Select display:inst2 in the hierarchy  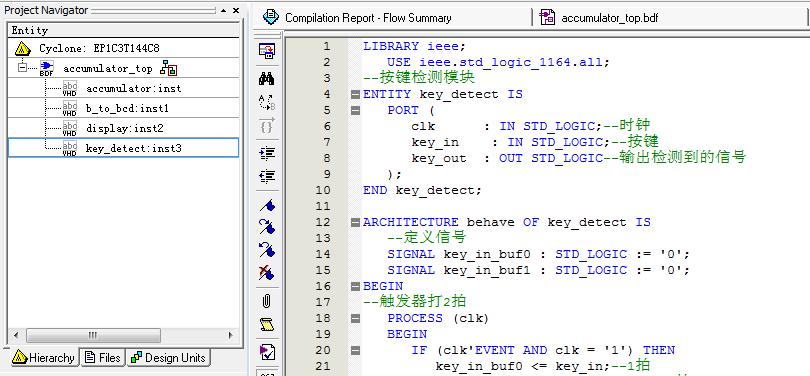click(x=124, y=129)
